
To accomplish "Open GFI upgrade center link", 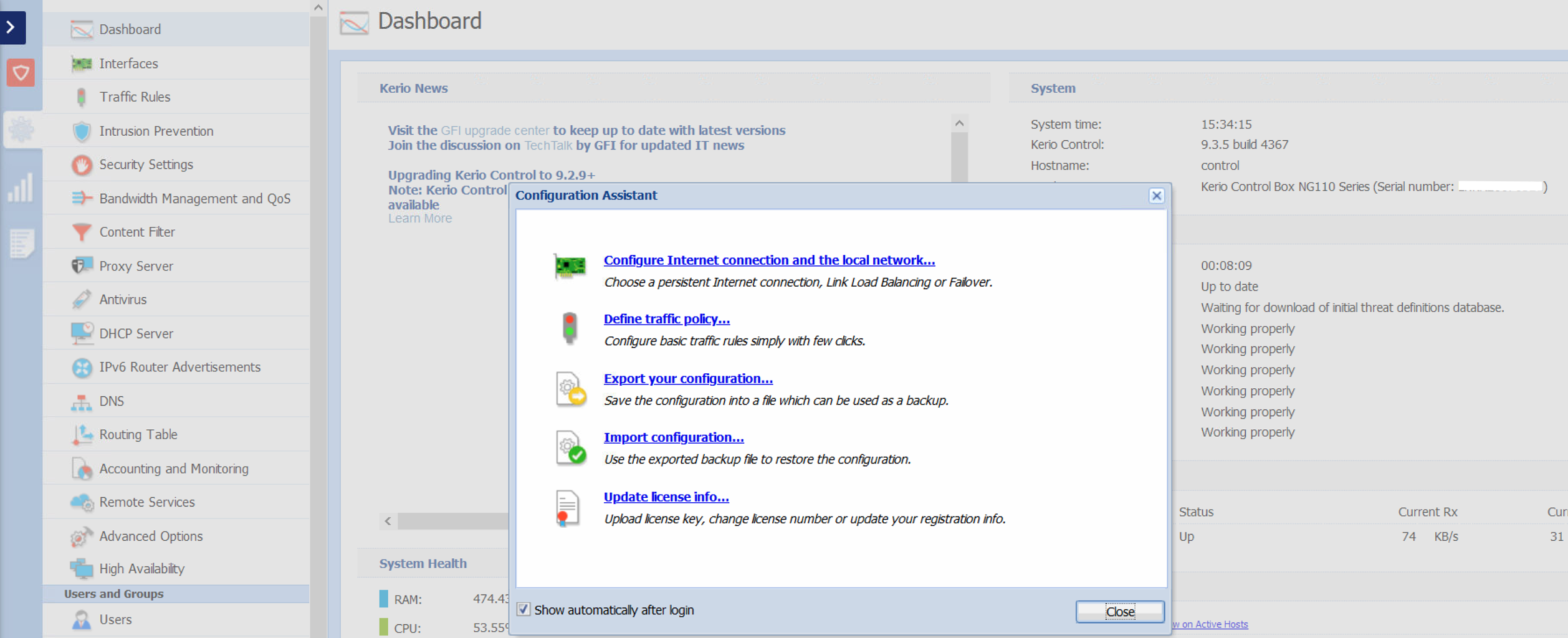I will (x=495, y=131).
